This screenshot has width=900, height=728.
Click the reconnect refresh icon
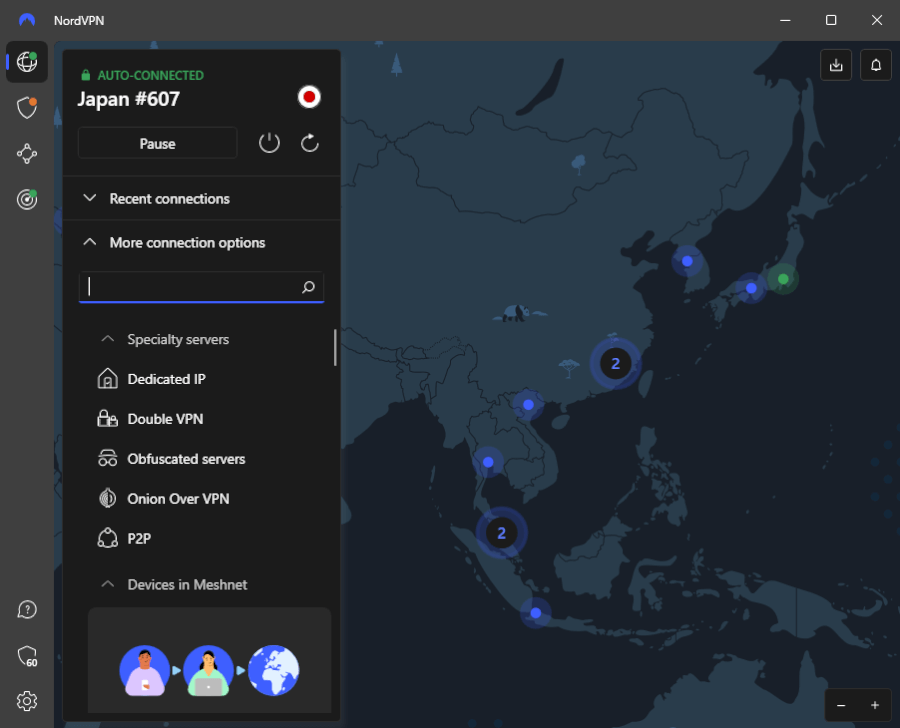coord(310,143)
